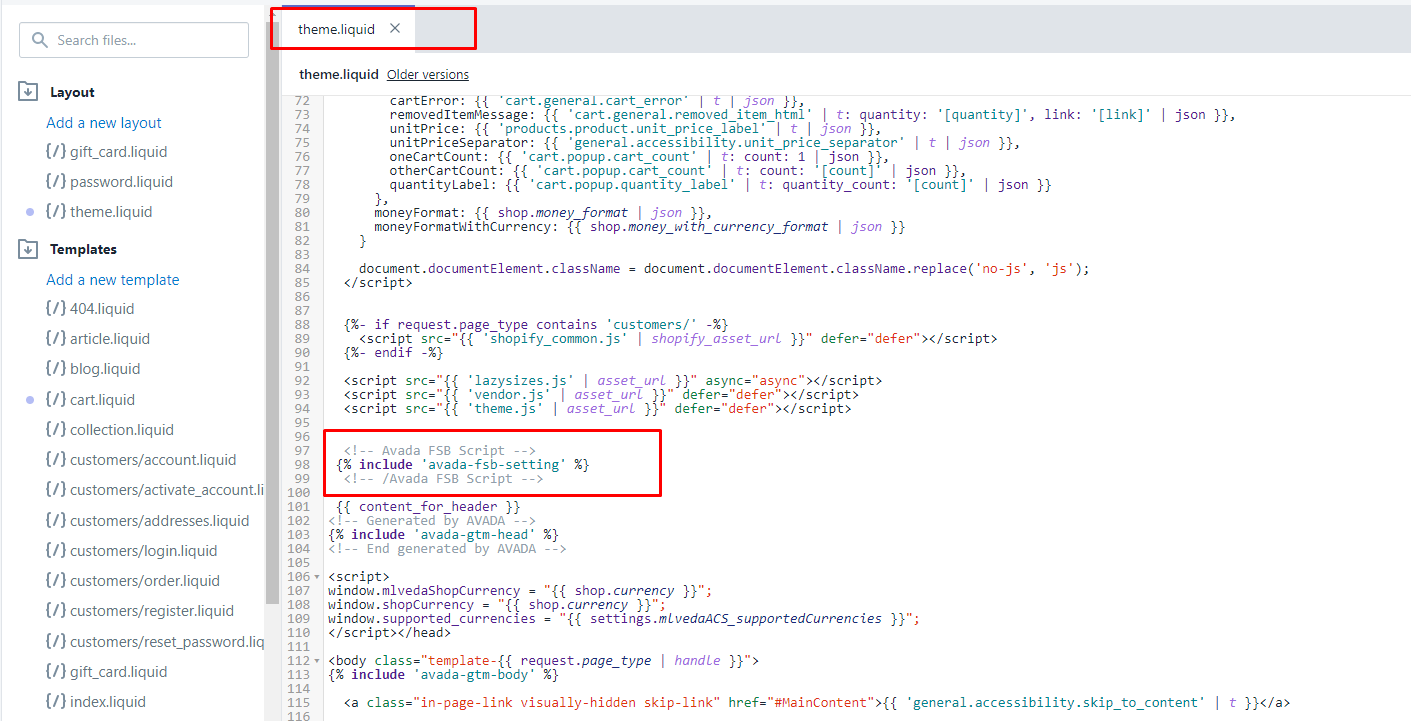
Task: Open theme.liquid in the sidebar
Action: [111, 212]
